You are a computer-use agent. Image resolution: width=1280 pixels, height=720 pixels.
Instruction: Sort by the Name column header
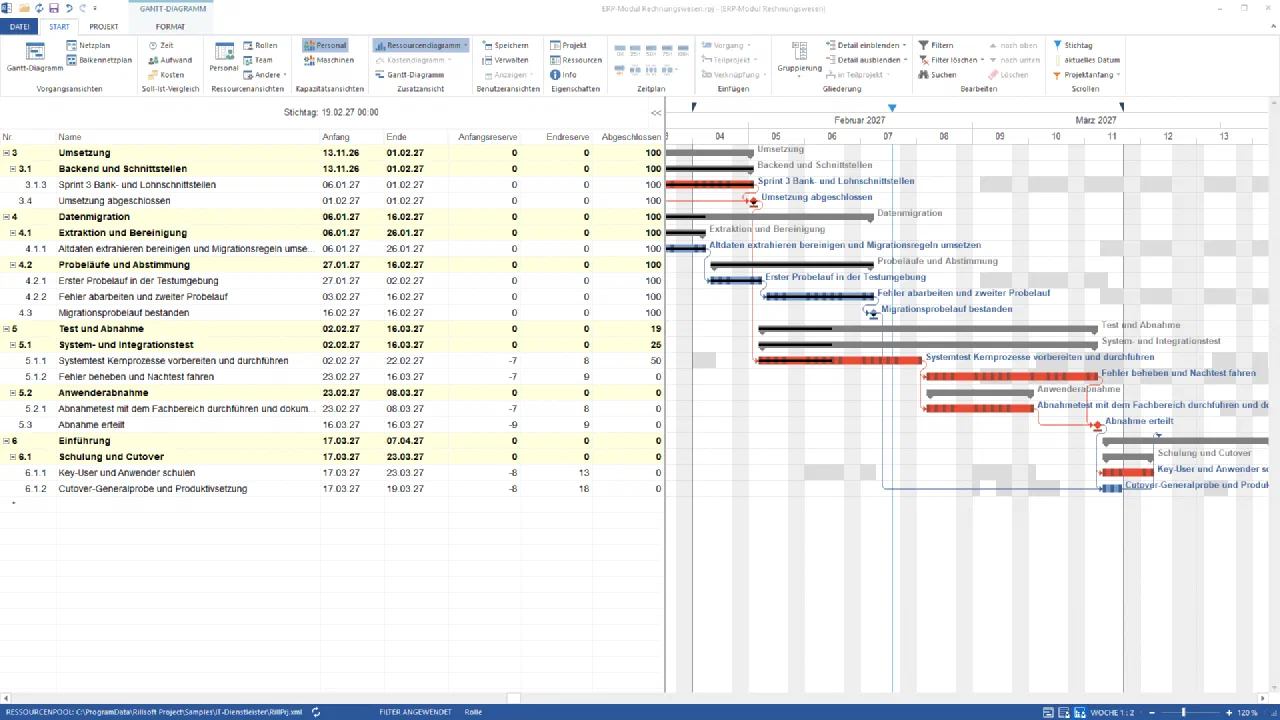[187, 137]
